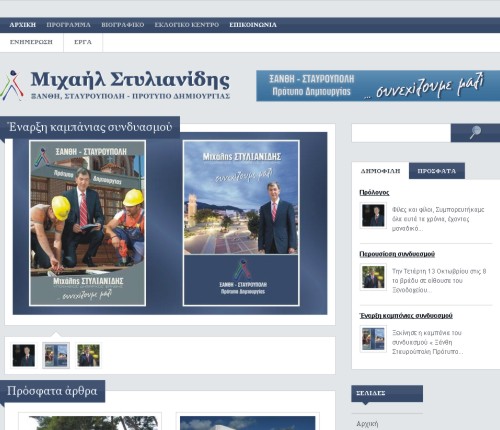The width and height of the screenshot is (500, 430).
Task: Select the first slider thumbnail
Action: (x=23, y=355)
